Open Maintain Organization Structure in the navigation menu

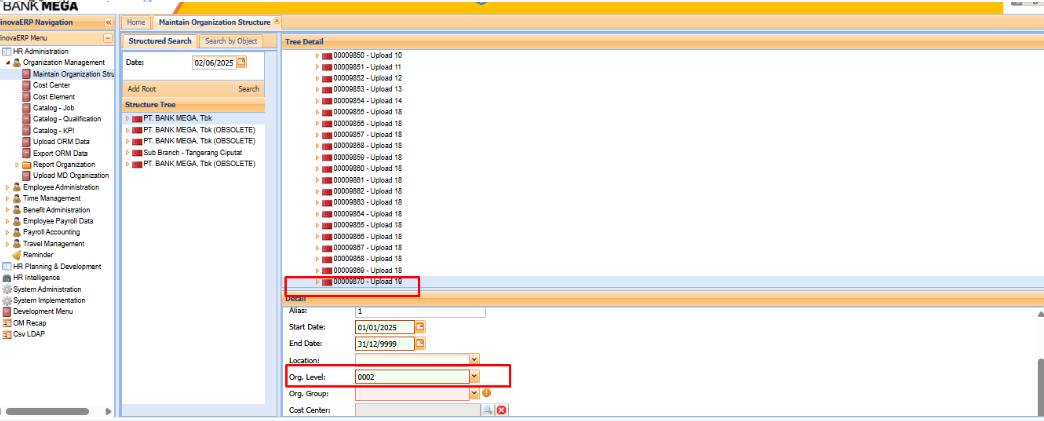(73, 74)
